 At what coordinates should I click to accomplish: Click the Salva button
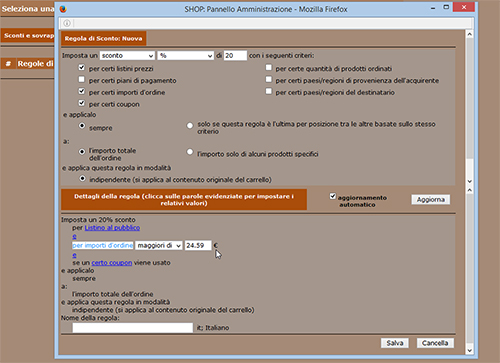395,343
